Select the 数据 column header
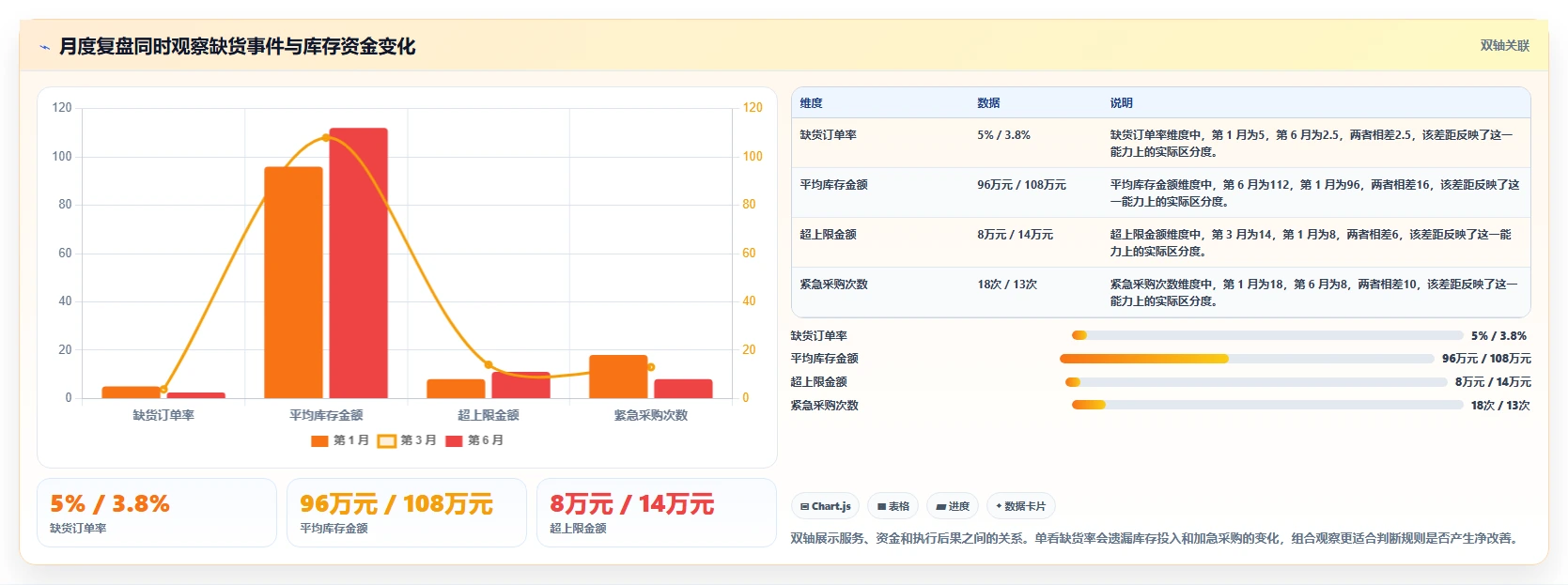 pyautogui.click(x=988, y=103)
